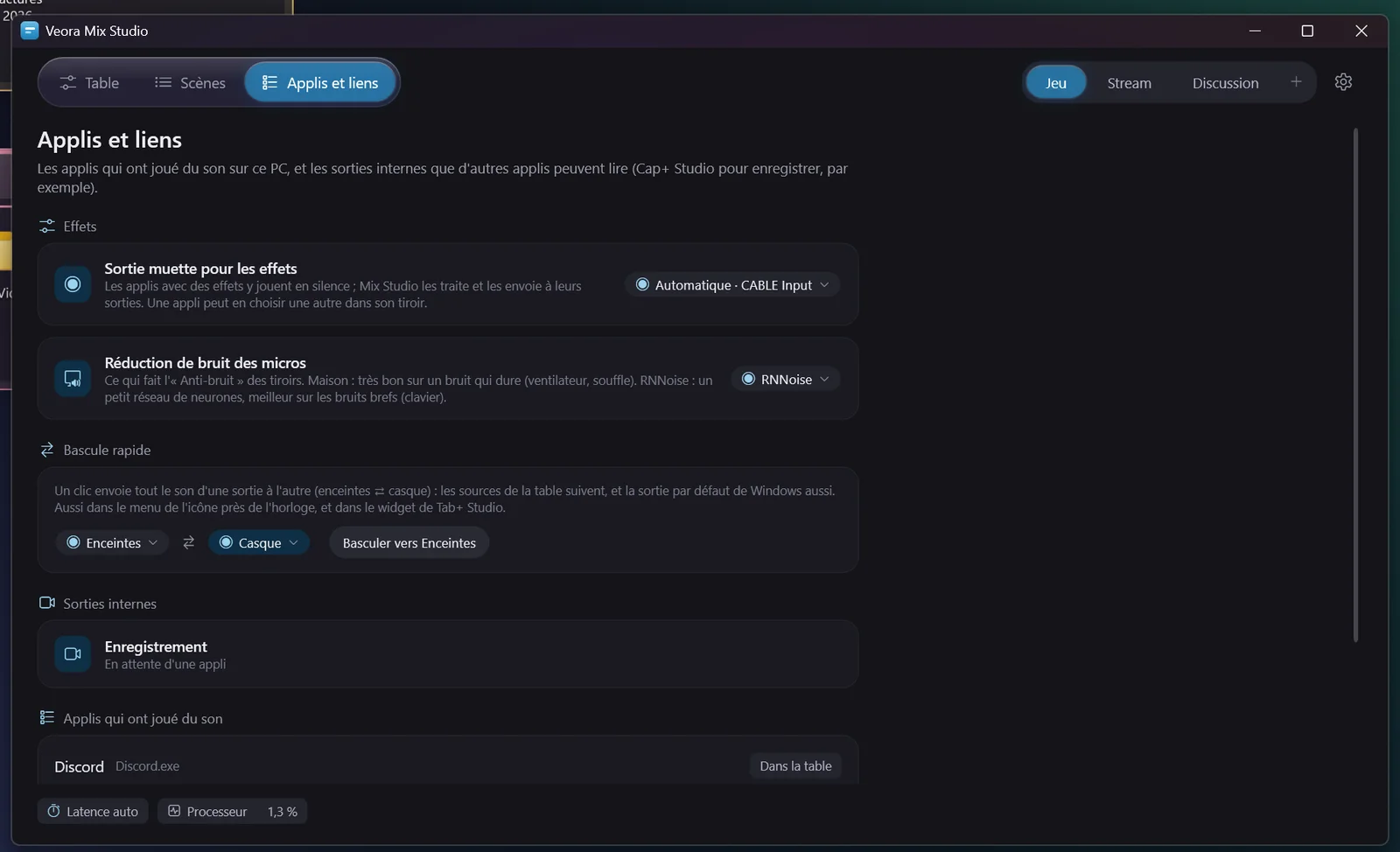
Task: Click the Veora Mix Studio app logo
Action: point(30,31)
